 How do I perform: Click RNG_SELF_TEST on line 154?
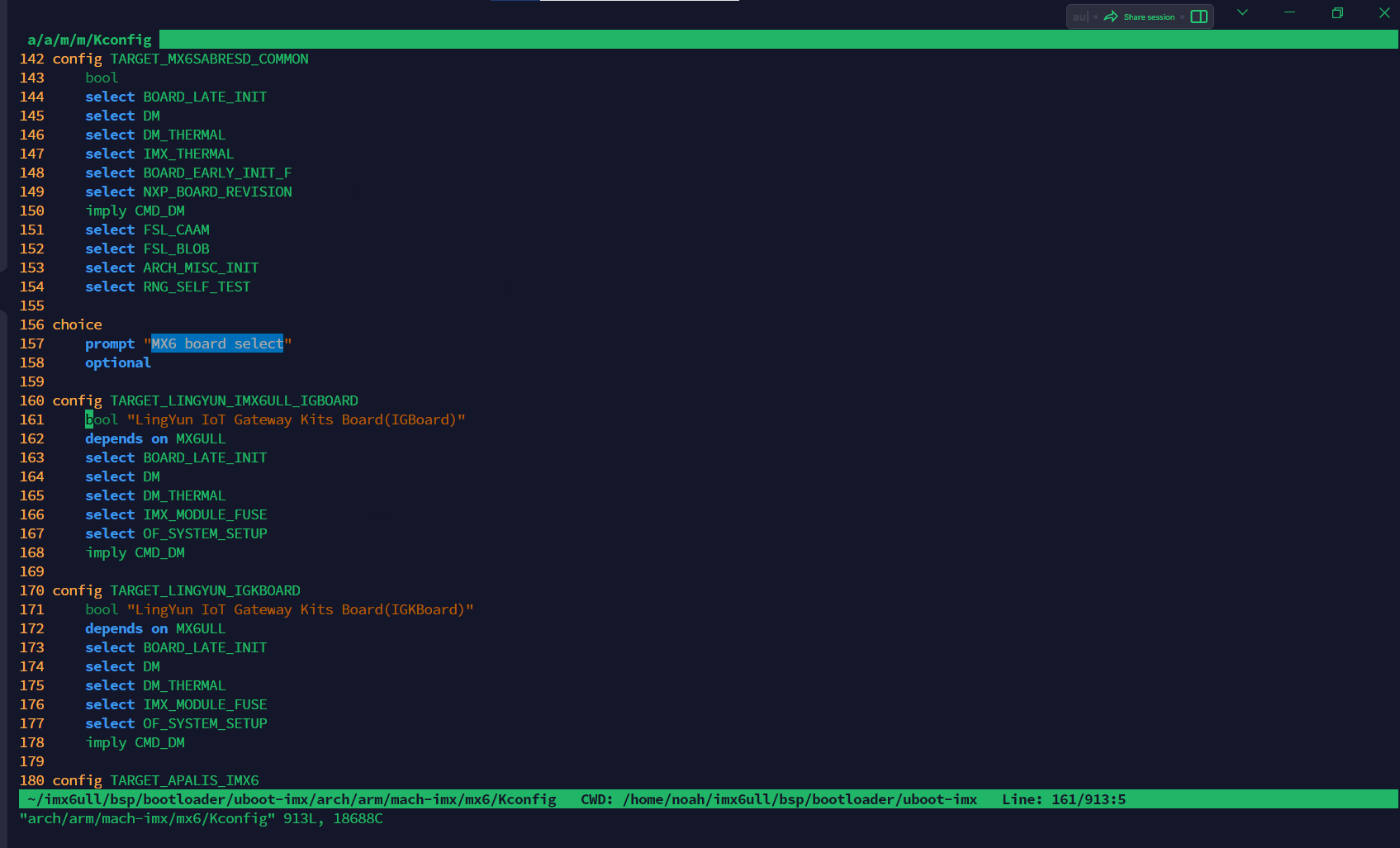(x=197, y=287)
